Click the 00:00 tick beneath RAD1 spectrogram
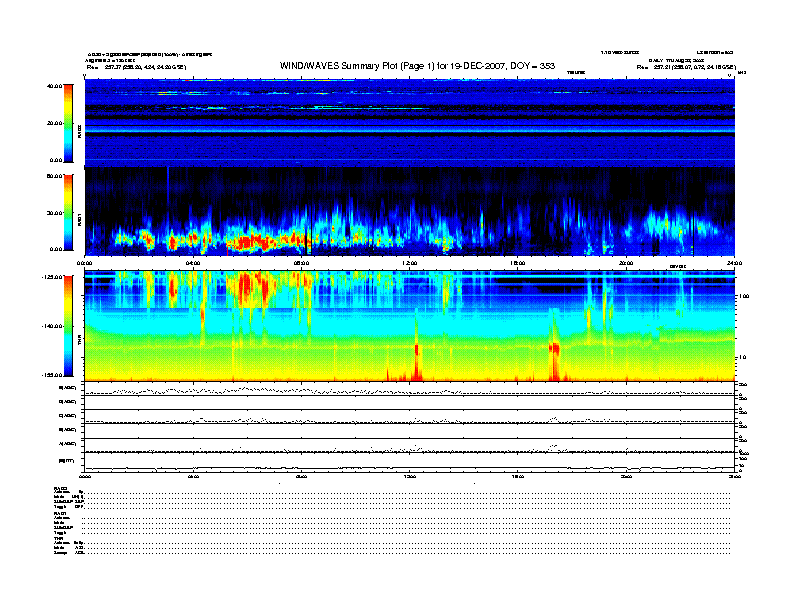This screenshot has height=612, width=792. pos(84,263)
